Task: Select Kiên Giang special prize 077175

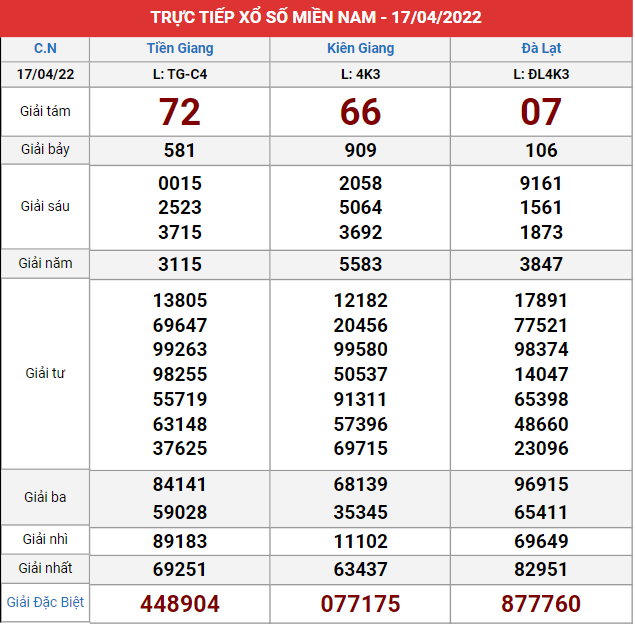Action: point(360,604)
